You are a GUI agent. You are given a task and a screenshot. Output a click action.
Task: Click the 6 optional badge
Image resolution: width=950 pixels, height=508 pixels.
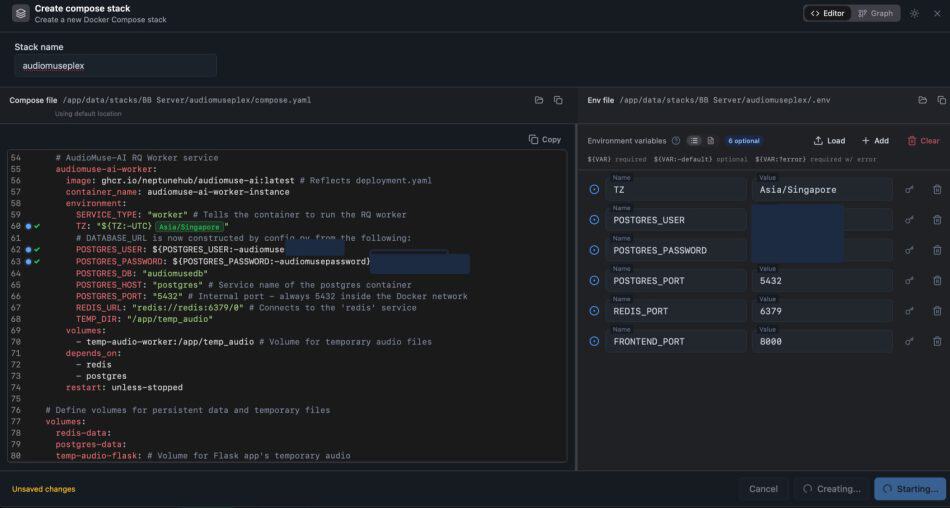(x=743, y=141)
